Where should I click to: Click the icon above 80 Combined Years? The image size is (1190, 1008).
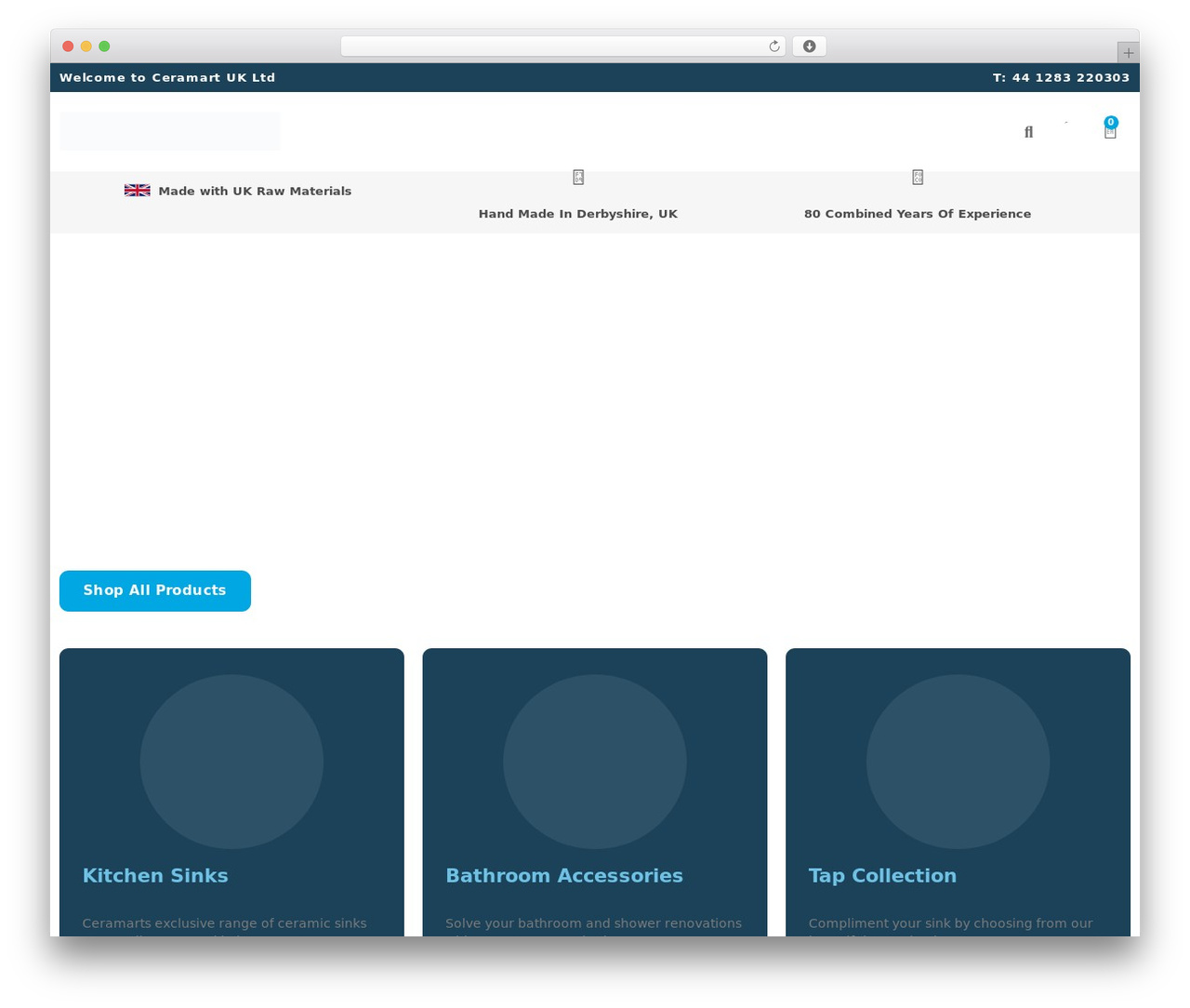pos(918,177)
